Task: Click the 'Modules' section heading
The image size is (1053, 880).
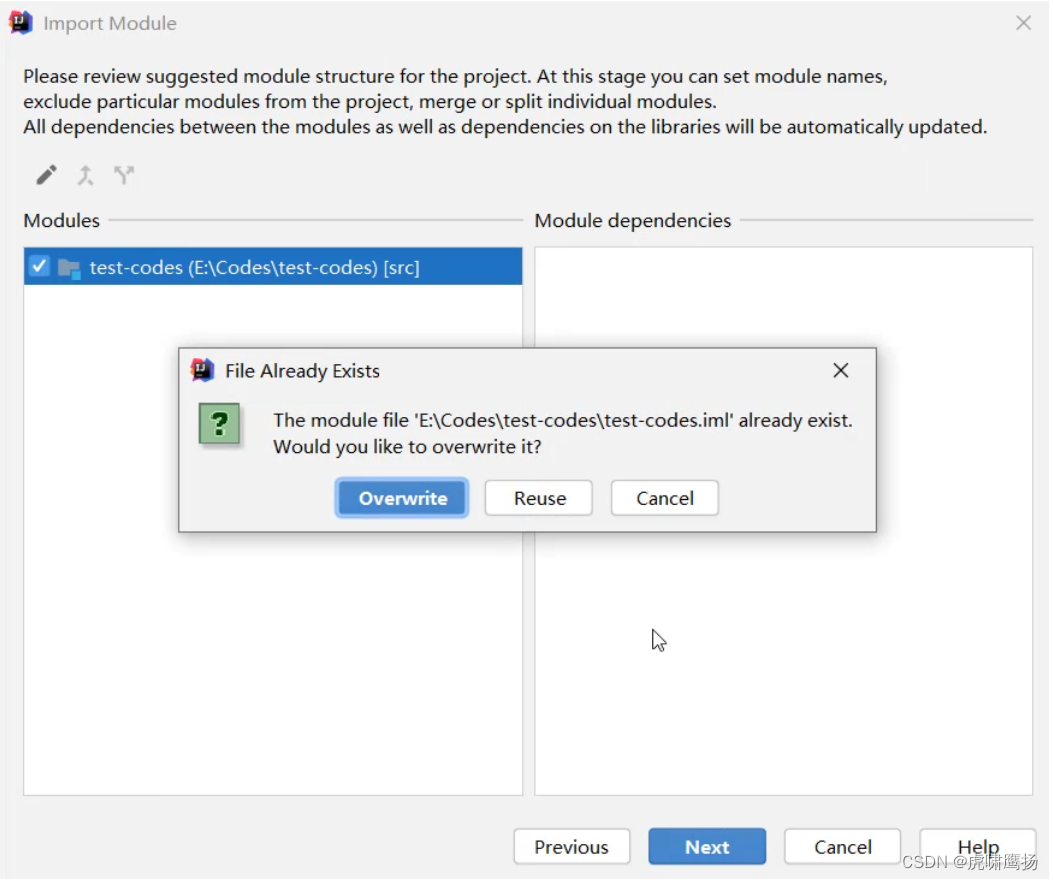Action: (61, 220)
